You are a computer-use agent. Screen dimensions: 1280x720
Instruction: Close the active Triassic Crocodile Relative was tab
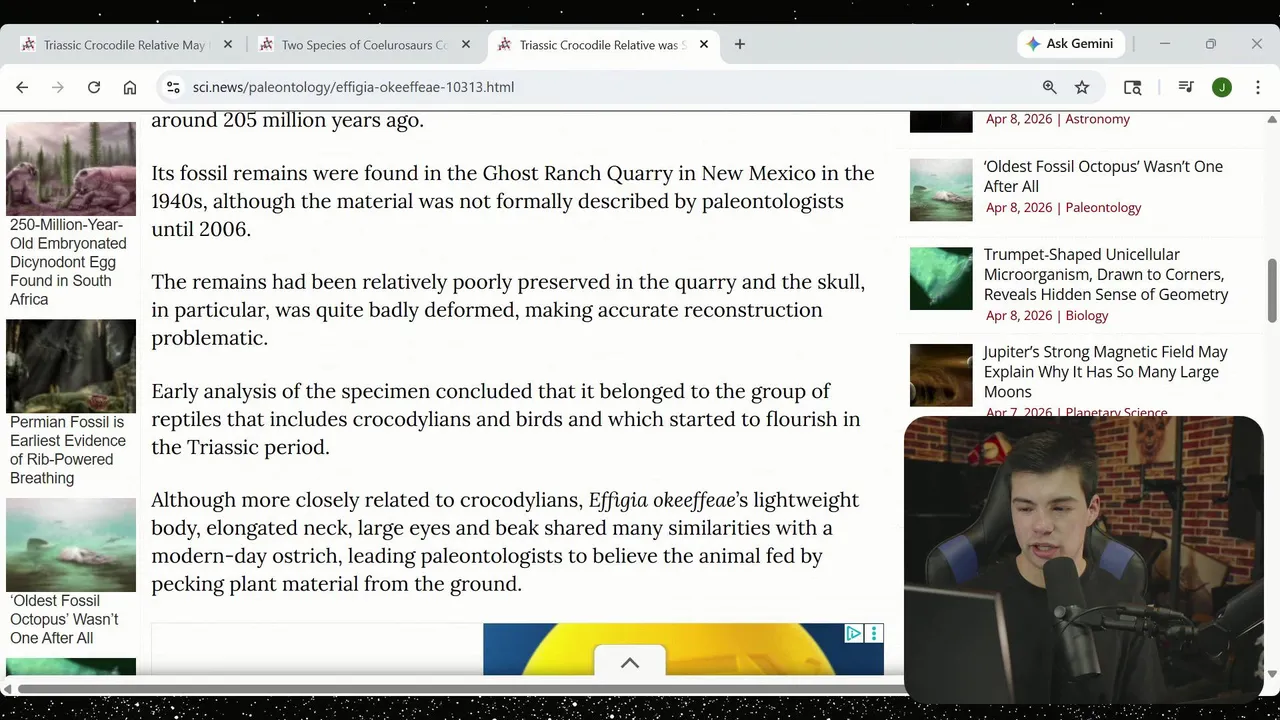704,44
